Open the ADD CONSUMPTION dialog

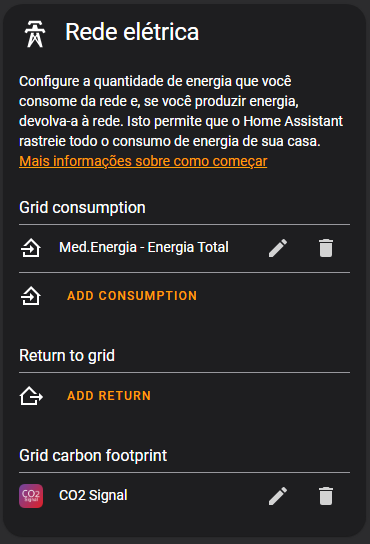132,296
